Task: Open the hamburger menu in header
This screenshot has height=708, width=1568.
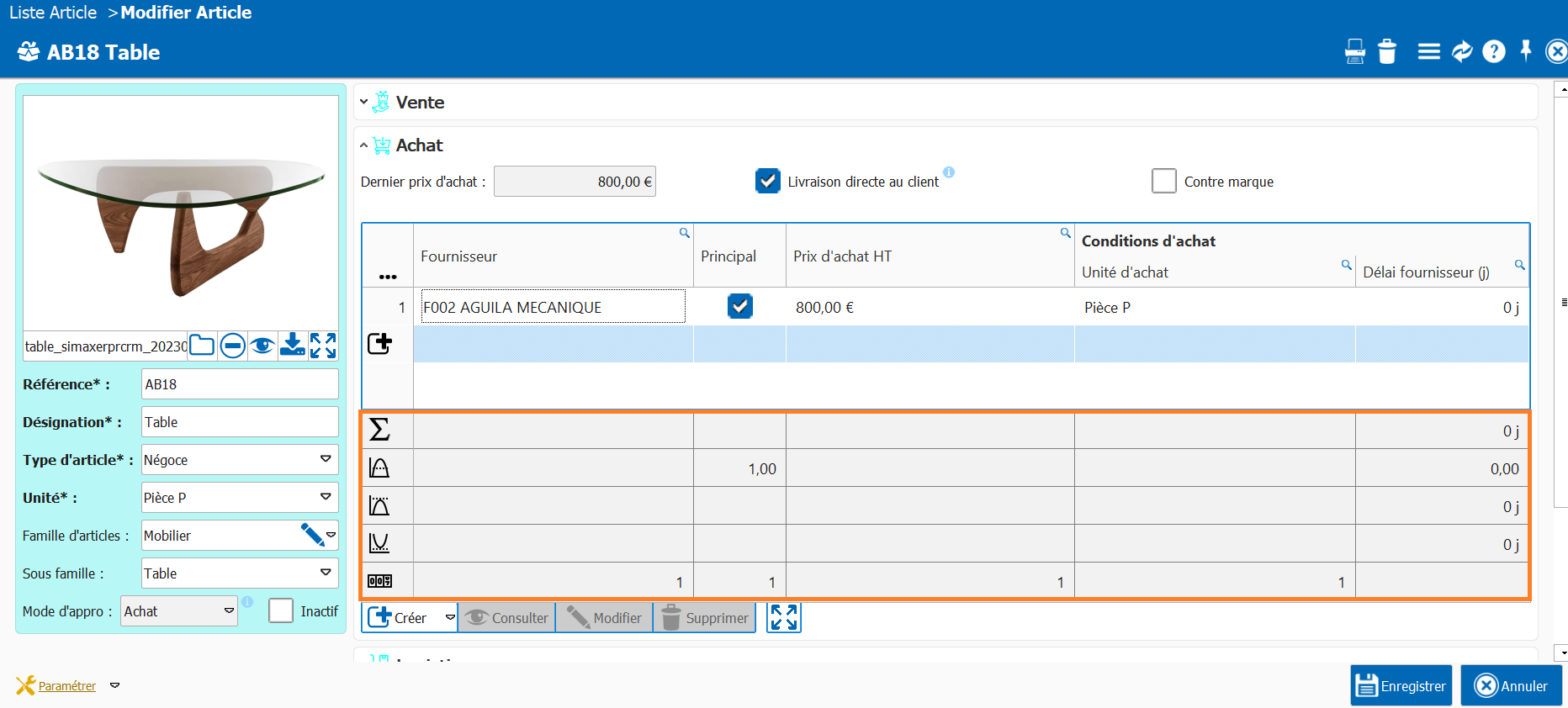Action: (x=1428, y=52)
